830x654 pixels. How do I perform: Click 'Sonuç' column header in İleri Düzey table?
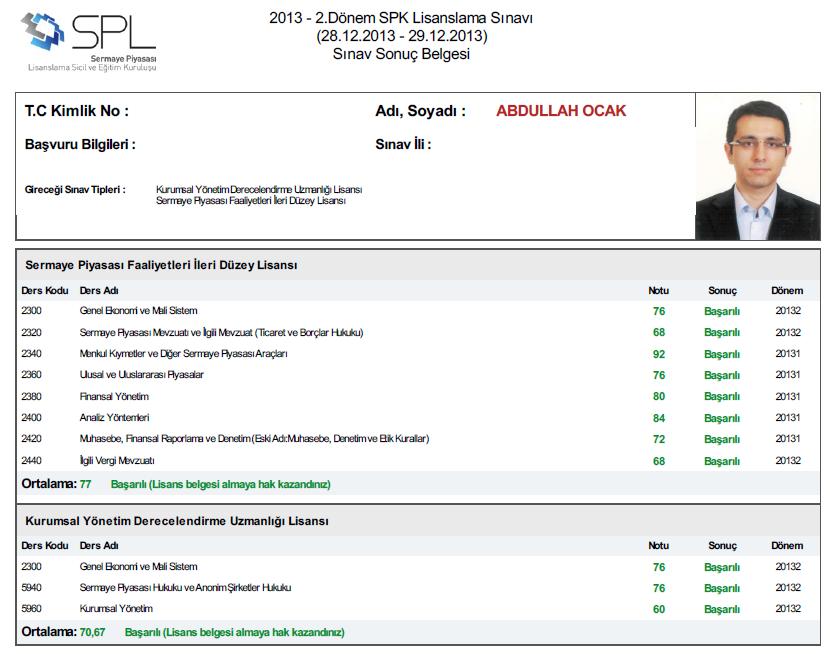[723, 290]
